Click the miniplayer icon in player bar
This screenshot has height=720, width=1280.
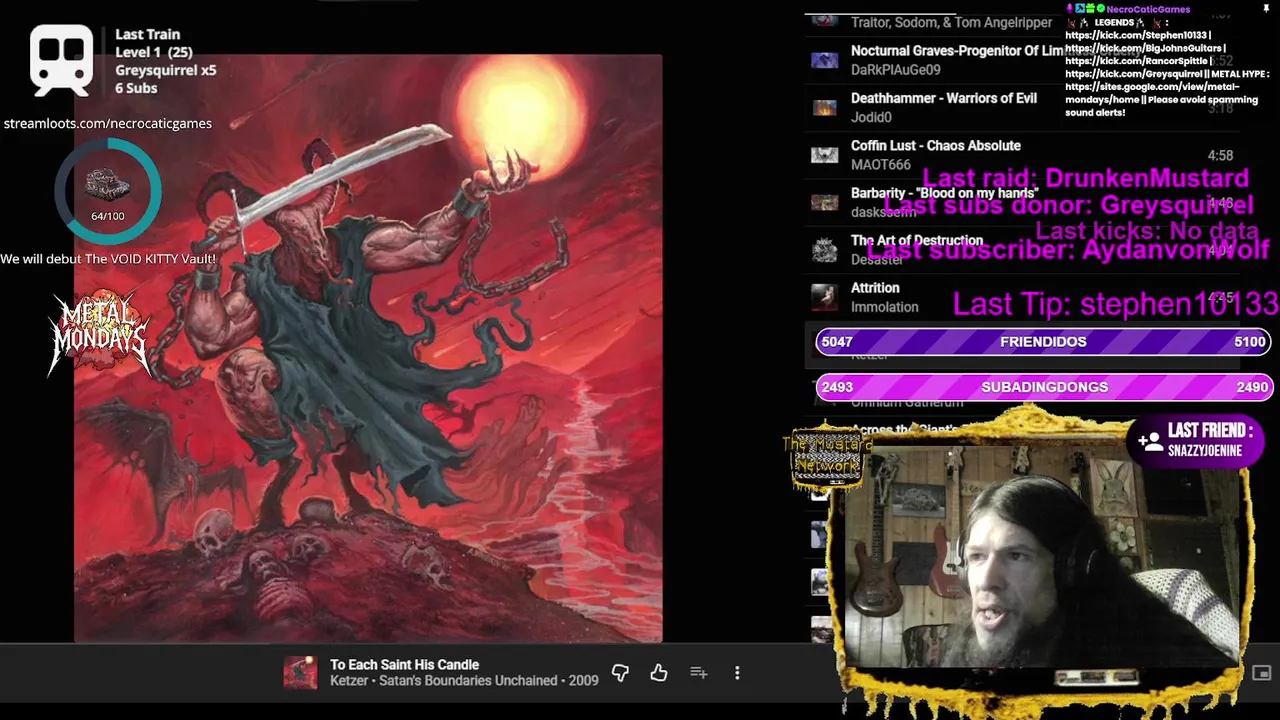point(1261,673)
